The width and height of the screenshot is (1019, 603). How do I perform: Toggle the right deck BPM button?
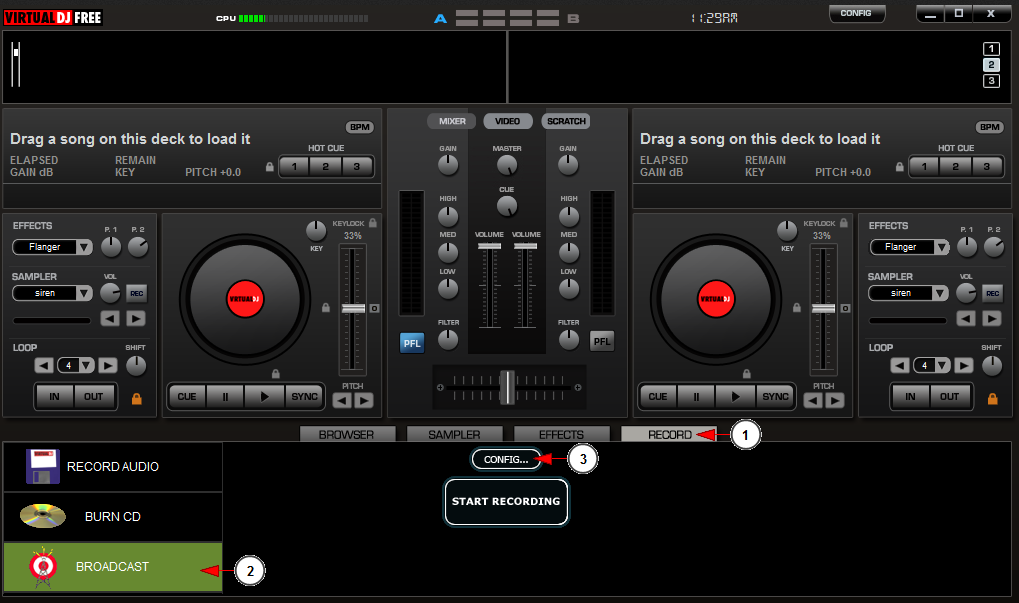[989, 127]
